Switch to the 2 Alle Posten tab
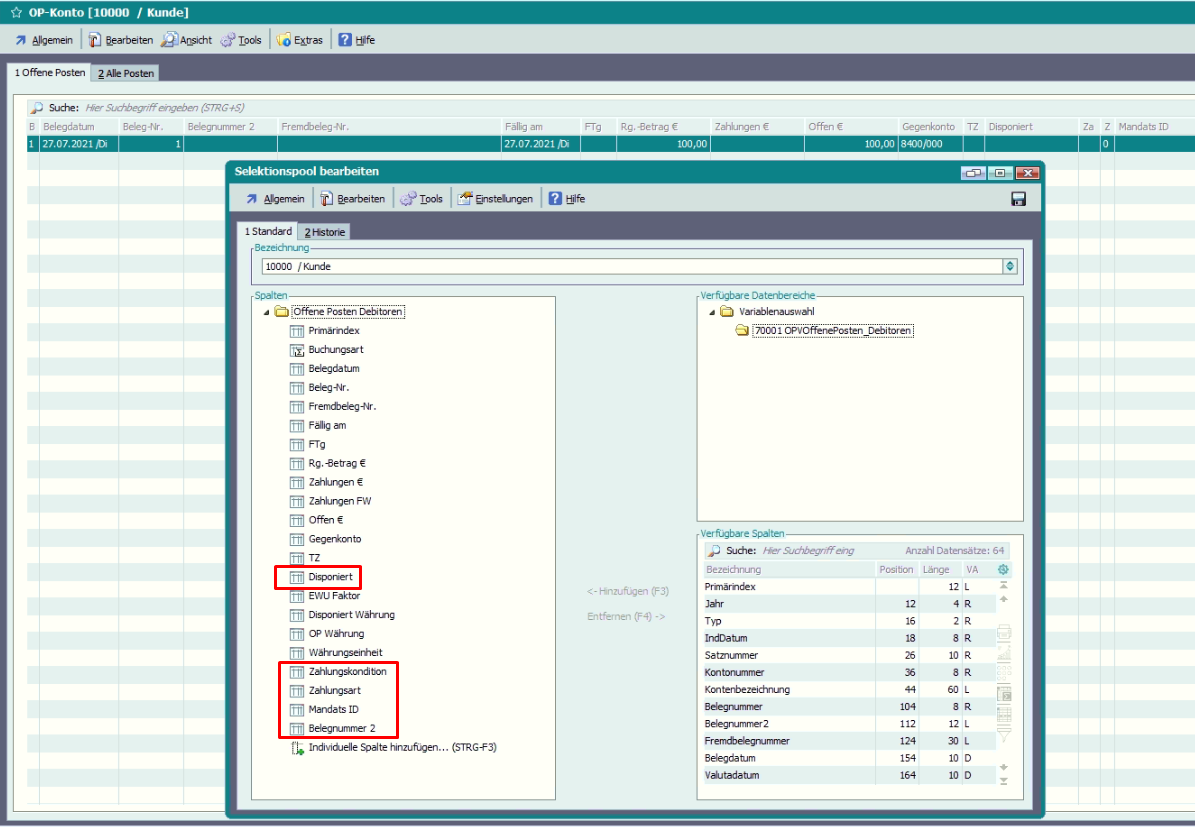The width and height of the screenshot is (1195, 827). pyautogui.click(x=125, y=73)
